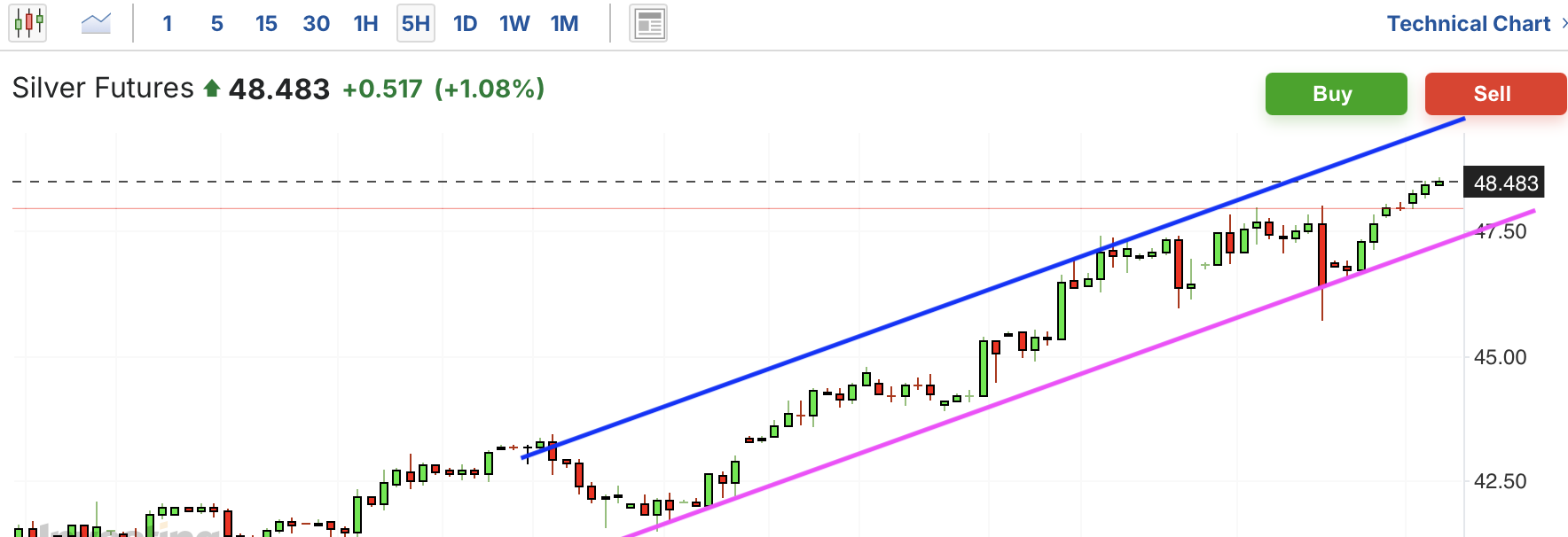The height and width of the screenshot is (537, 1568).
Task: Click the +0.517 change value
Action: [383, 89]
